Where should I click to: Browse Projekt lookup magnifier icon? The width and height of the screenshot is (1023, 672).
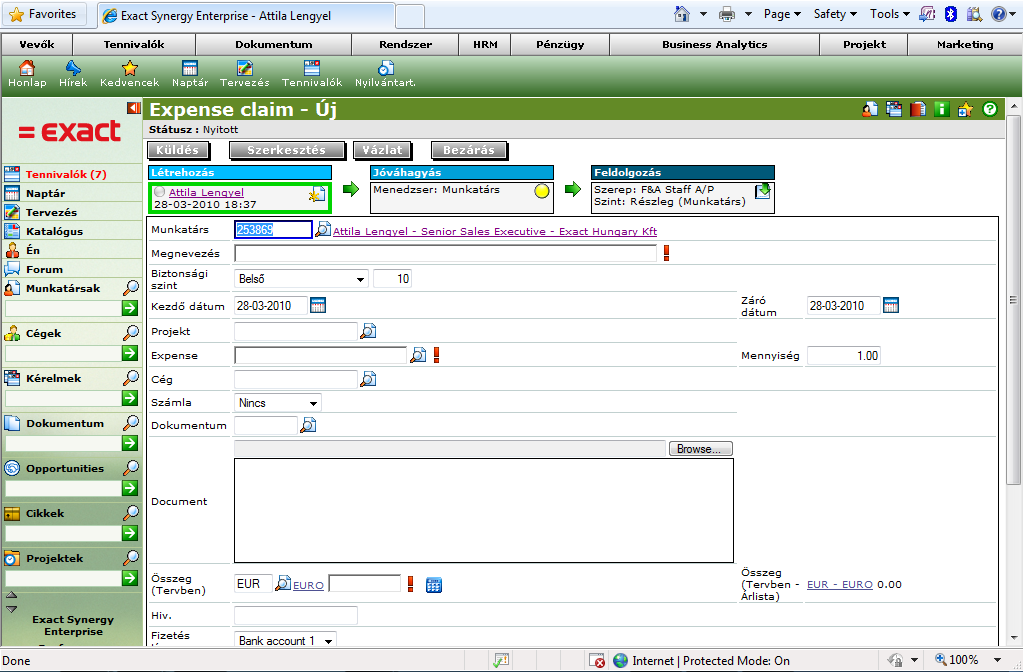(368, 331)
